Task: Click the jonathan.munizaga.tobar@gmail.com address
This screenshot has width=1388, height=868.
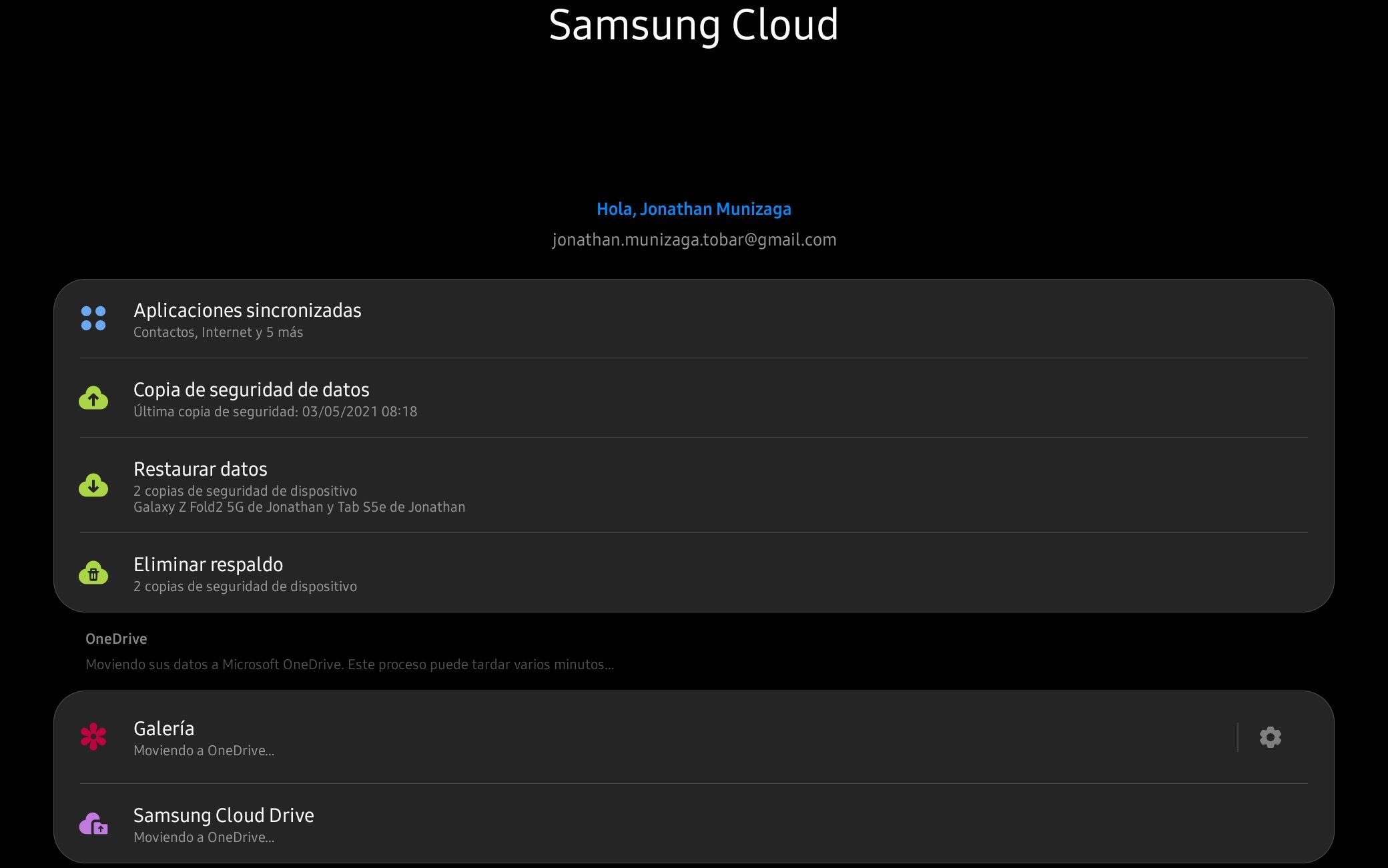Action: coord(694,240)
